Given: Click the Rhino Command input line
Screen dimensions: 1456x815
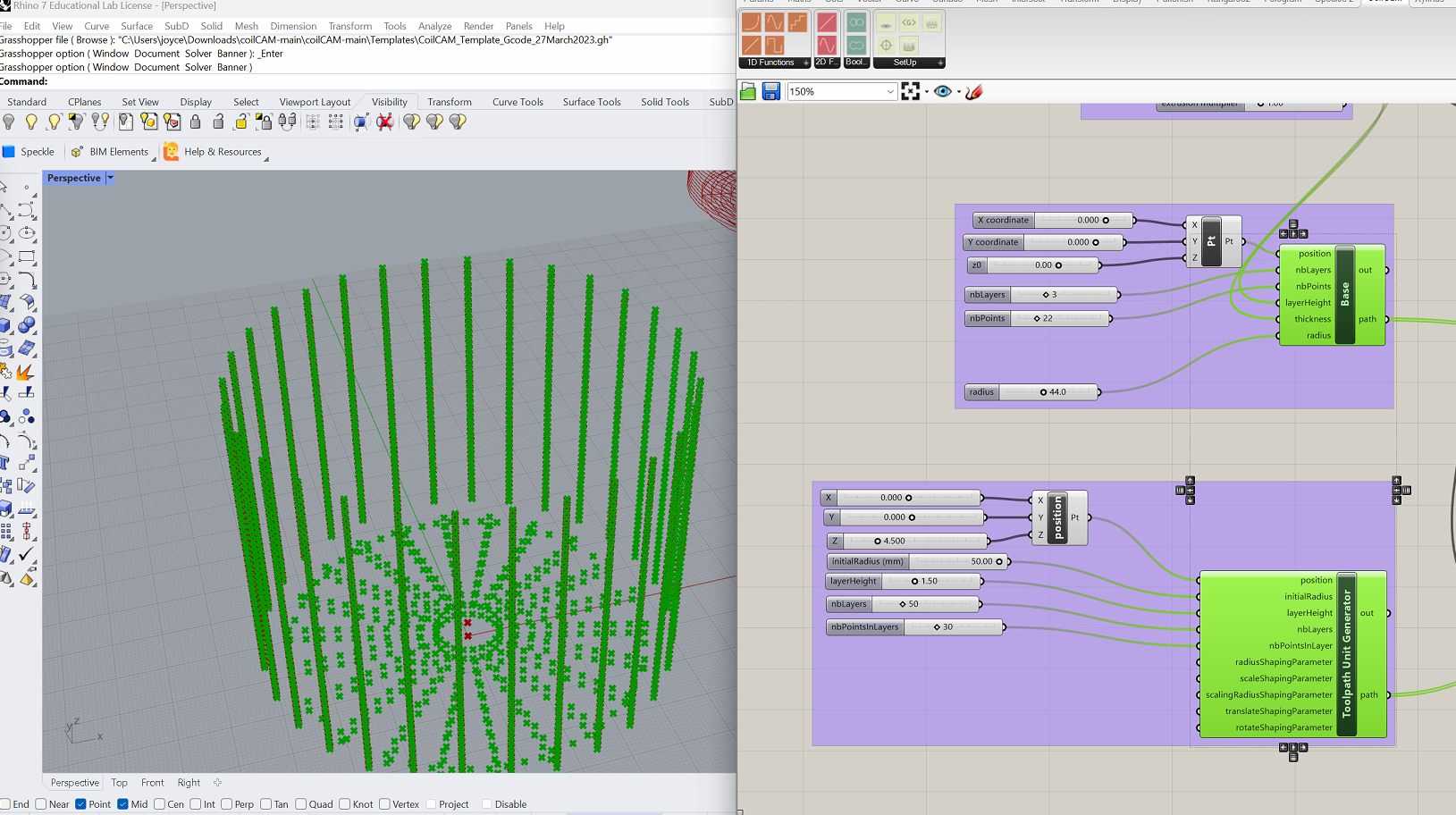Looking at the screenshot, I should 368,81.
